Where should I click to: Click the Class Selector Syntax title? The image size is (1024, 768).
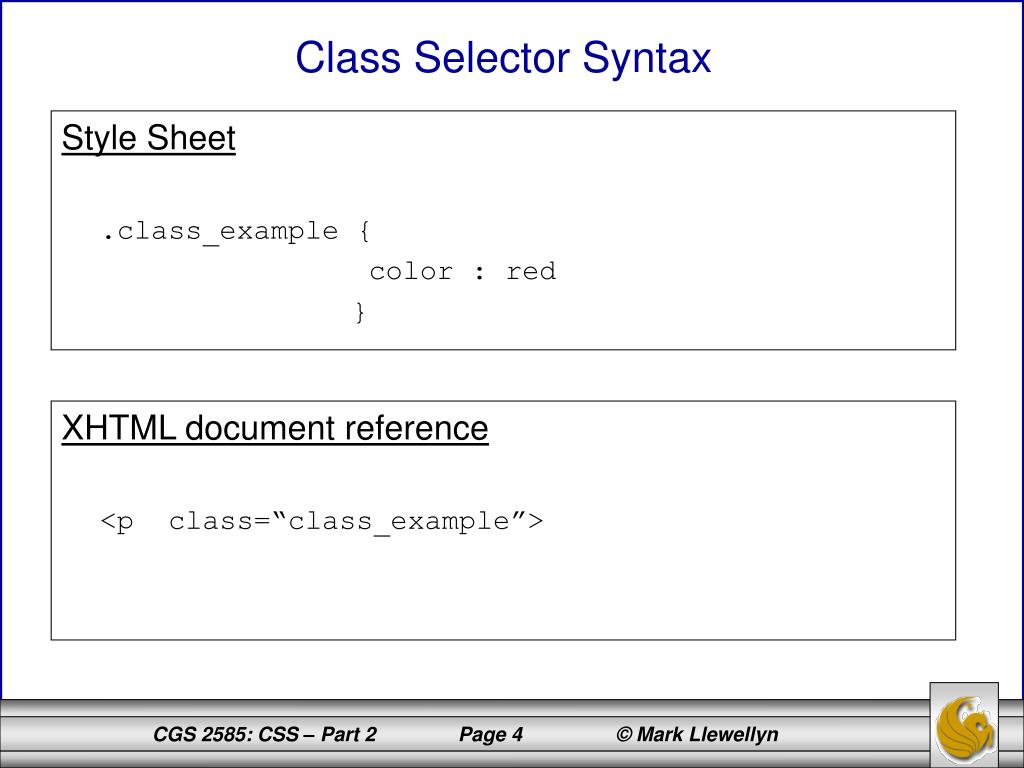(x=503, y=57)
